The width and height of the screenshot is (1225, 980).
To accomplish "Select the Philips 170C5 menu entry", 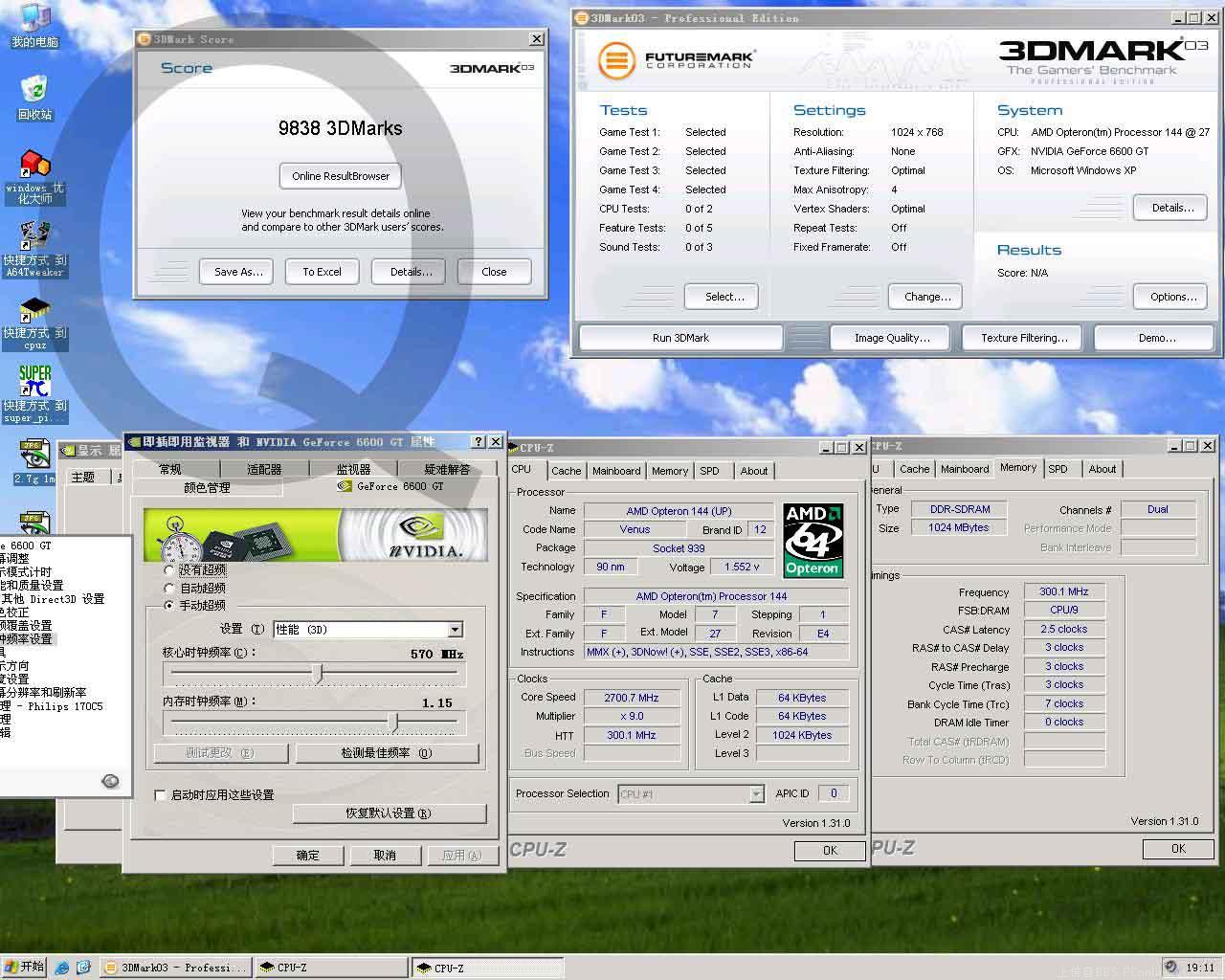I will [53, 706].
